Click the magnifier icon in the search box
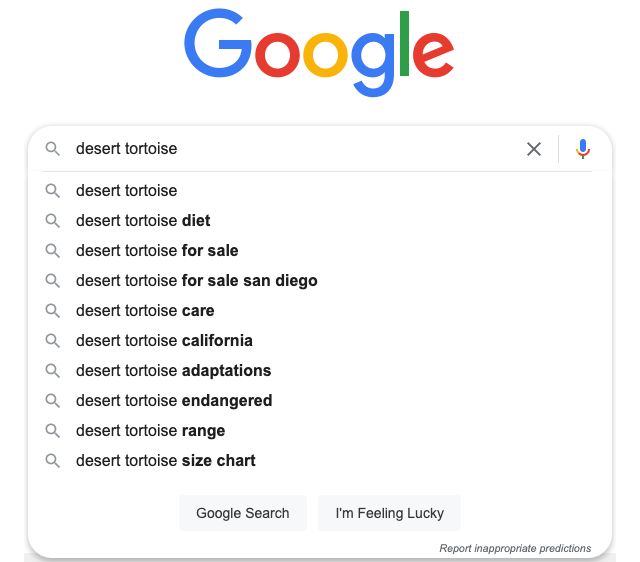The image size is (640, 562). point(53,149)
